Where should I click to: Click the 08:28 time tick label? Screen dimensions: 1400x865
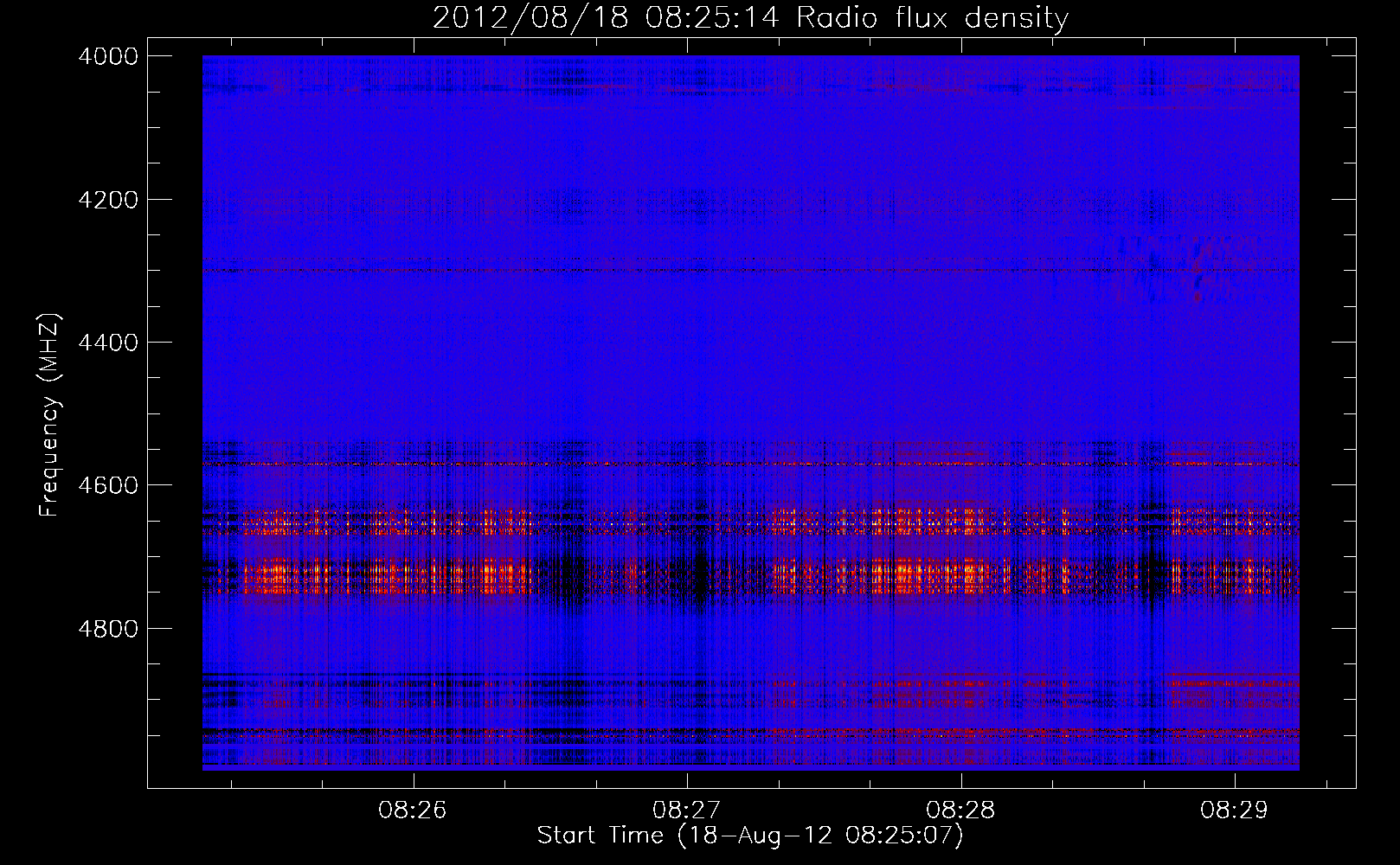tap(960, 810)
